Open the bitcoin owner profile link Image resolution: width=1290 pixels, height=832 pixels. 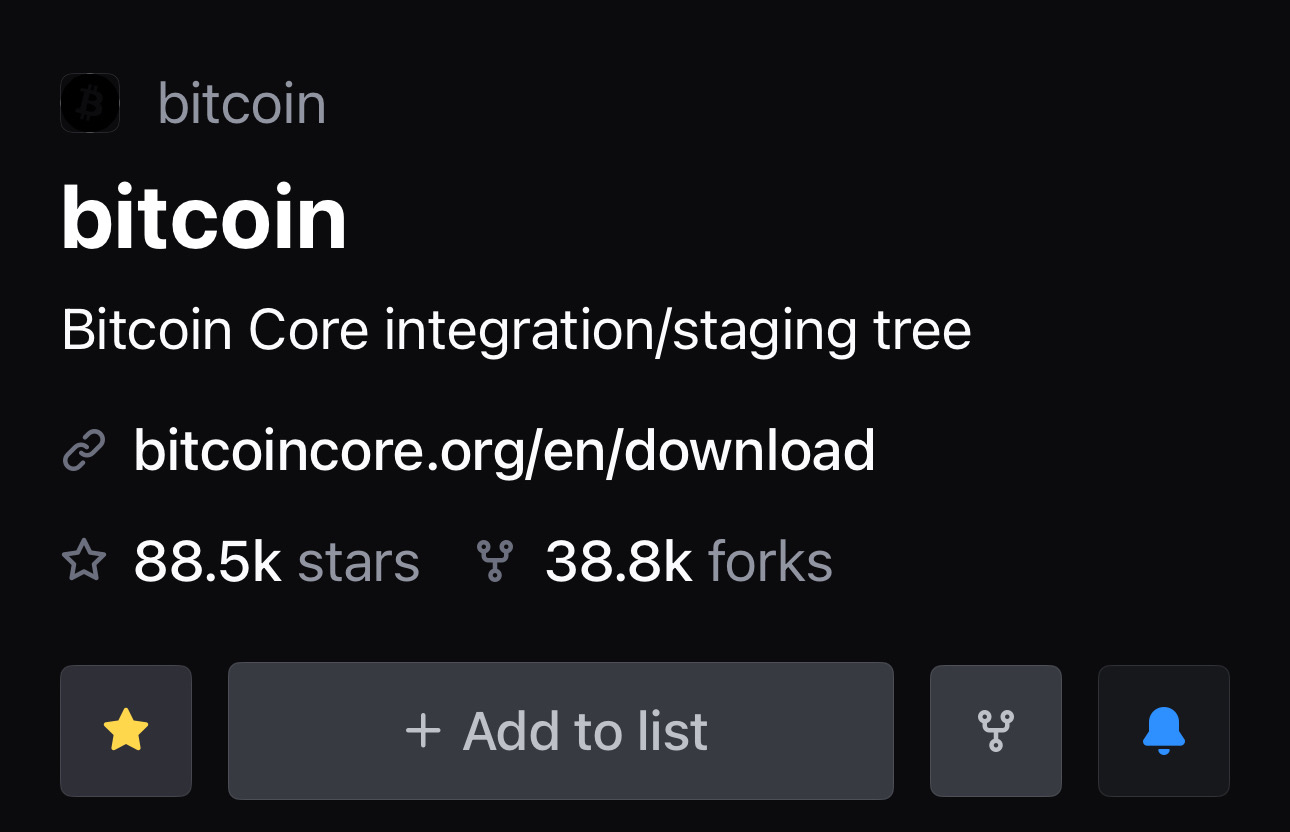(242, 104)
